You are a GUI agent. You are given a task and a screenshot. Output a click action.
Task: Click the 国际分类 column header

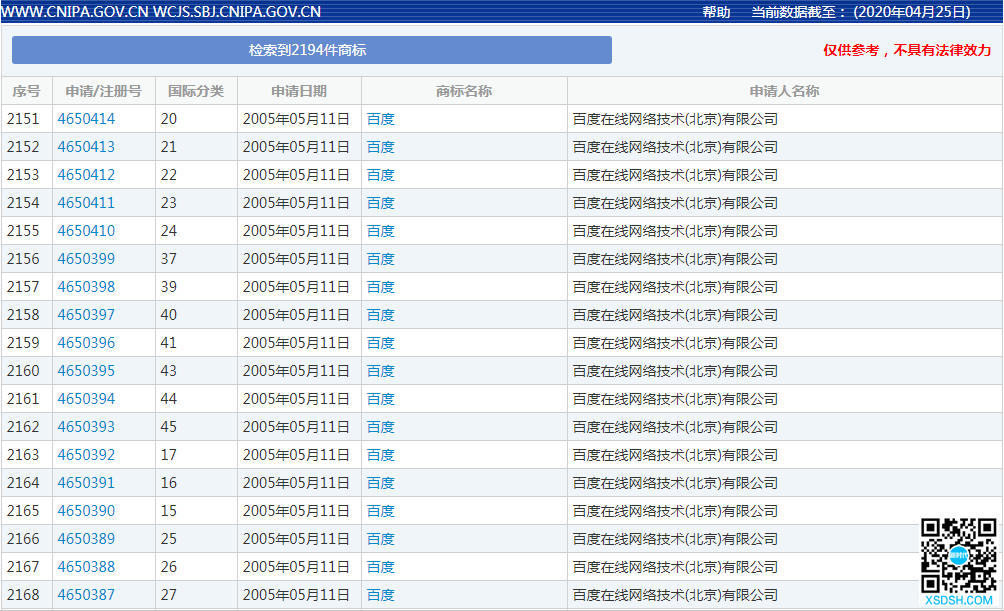tap(196, 91)
